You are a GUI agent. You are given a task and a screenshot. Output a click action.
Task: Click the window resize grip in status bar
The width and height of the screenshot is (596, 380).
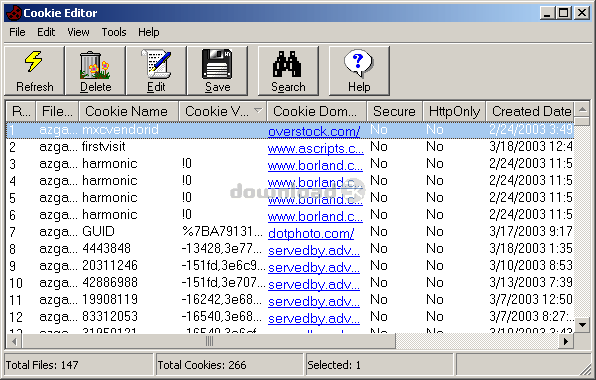(585, 369)
